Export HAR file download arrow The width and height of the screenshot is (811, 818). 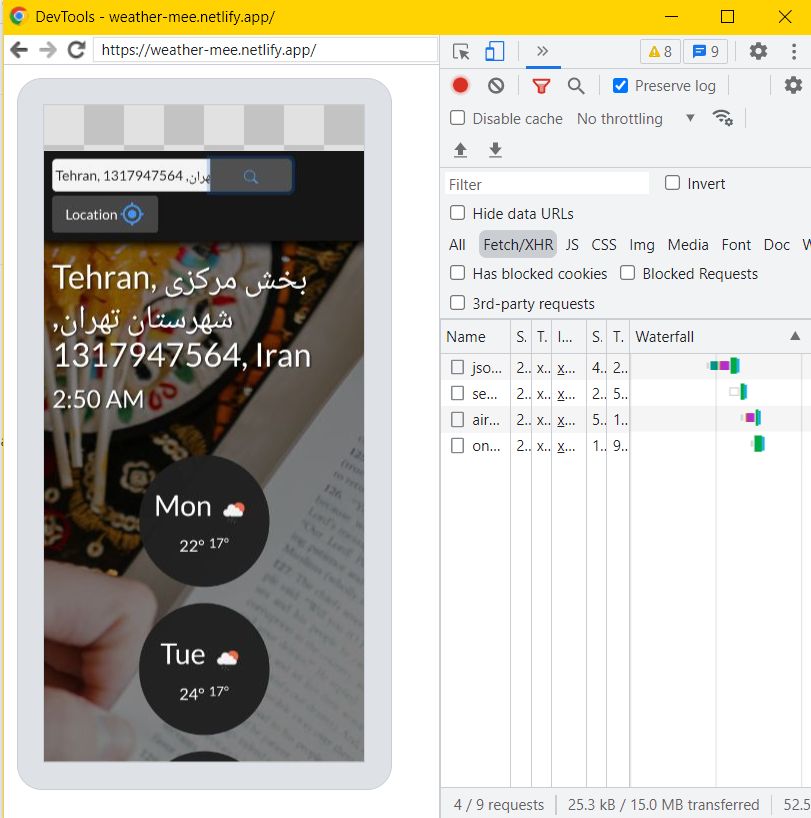pyautogui.click(x=495, y=150)
